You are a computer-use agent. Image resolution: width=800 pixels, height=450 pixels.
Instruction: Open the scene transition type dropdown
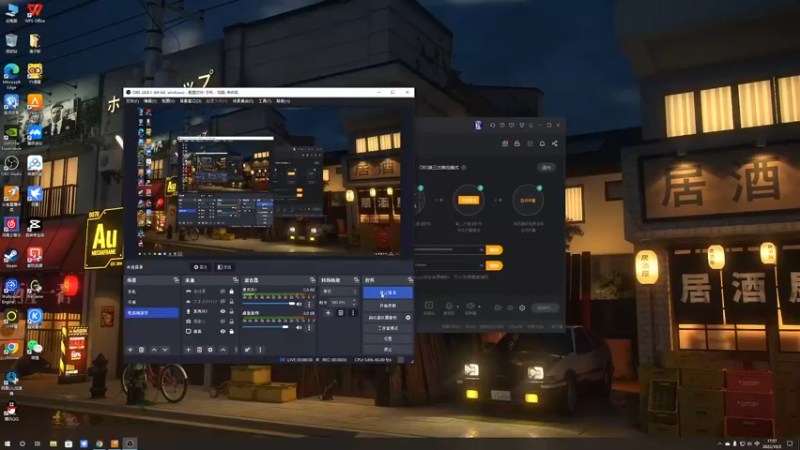339,291
